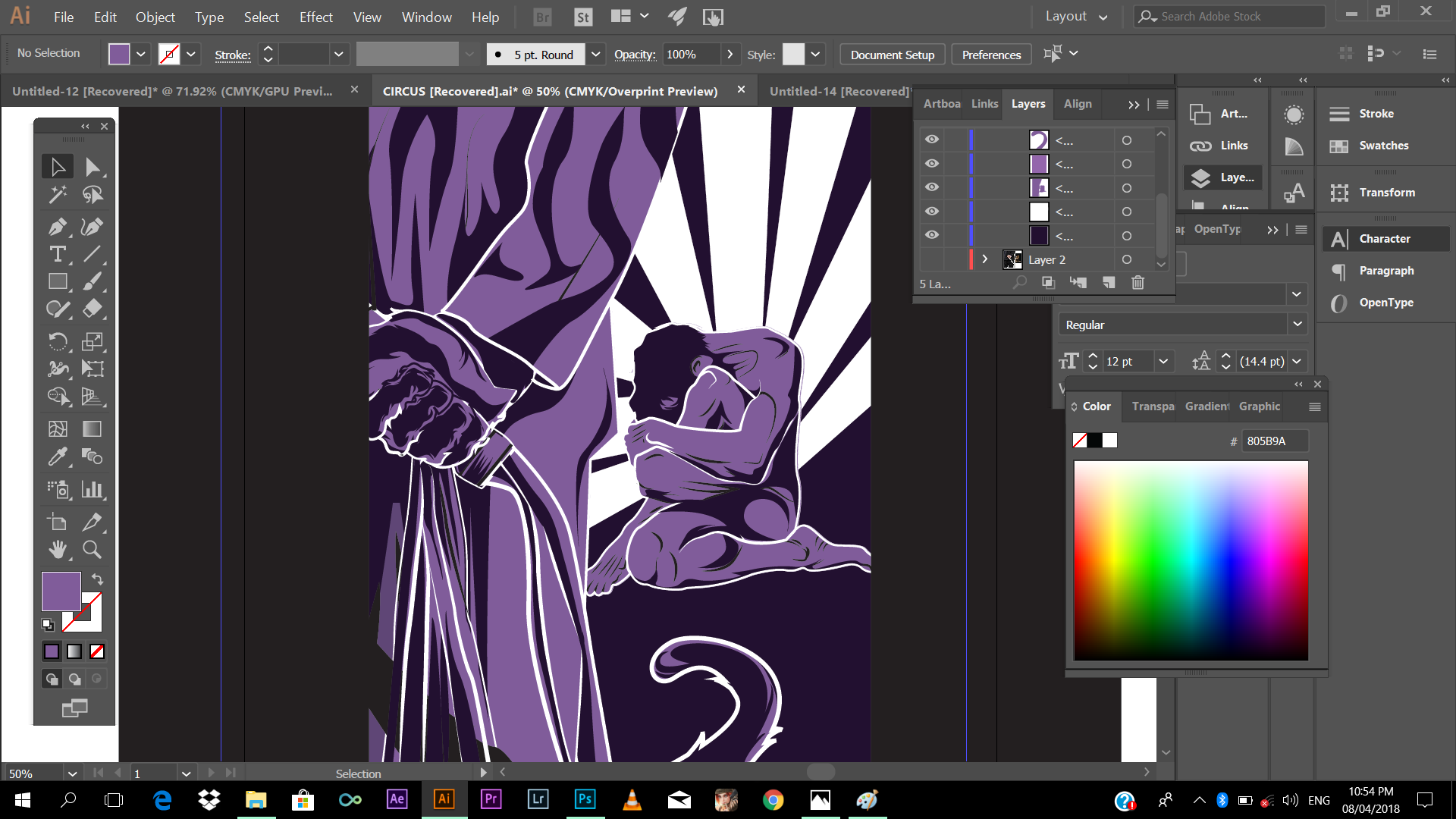Viewport: 1456px width, 819px height.
Task: Switch to the Align panel tab
Action: [x=1078, y=104]
